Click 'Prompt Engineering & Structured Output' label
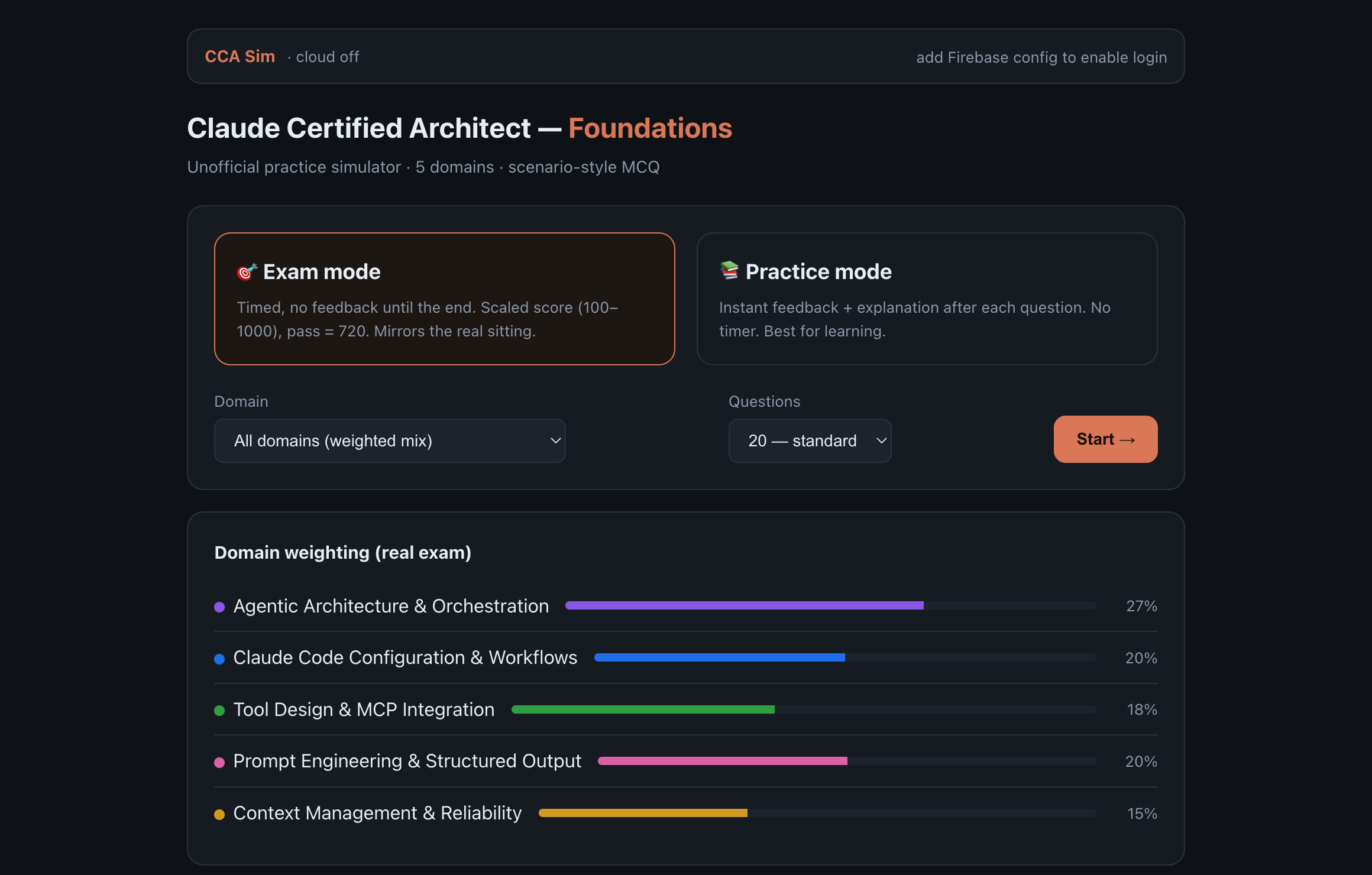This screenshot has height=875, width=1372. pos(407,761)
